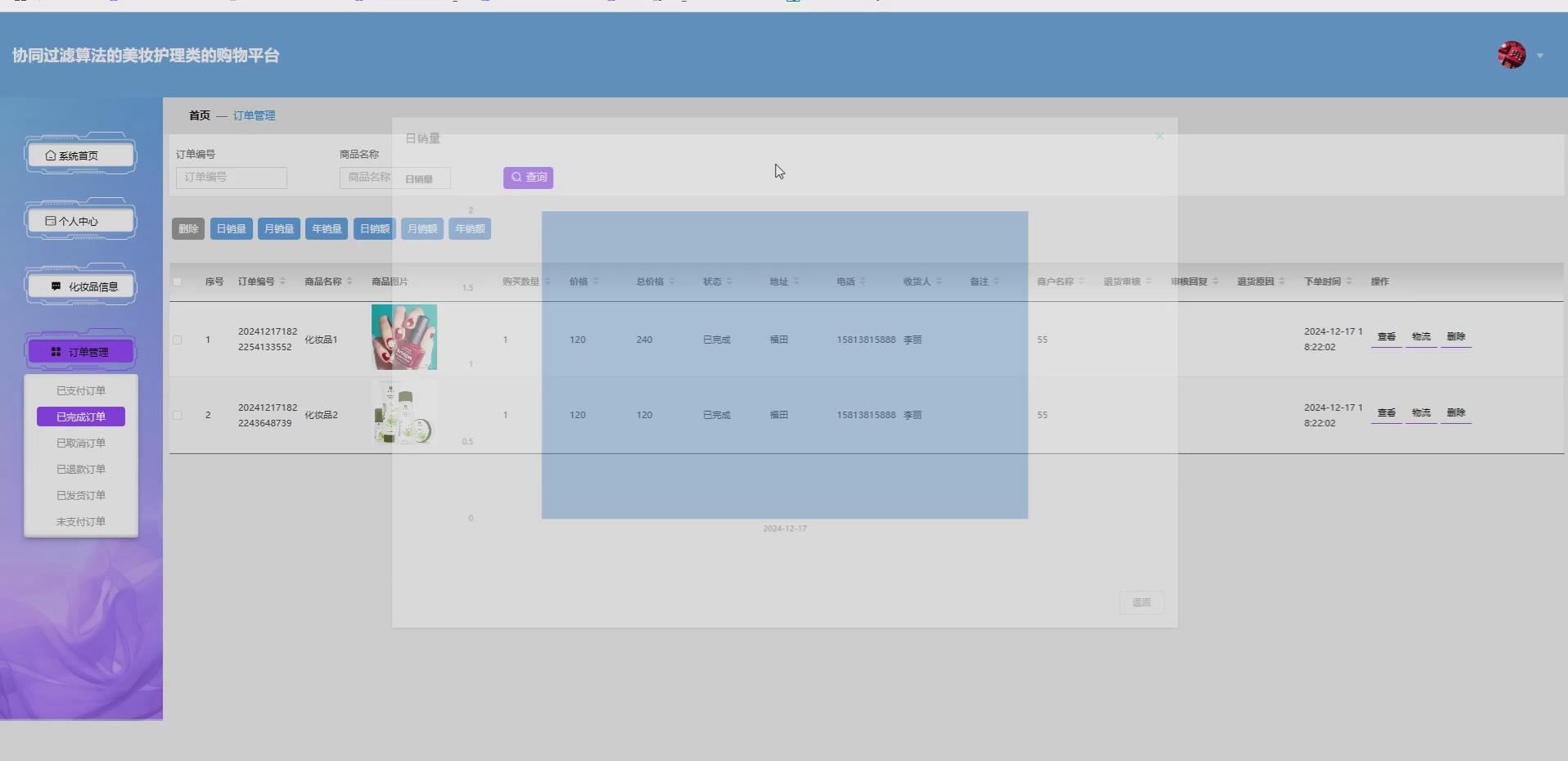The width and height of the screenshot is (1568, 761).
Task: Close the 日销量 dialog with the X
Action: click(x=1160, y=136)
